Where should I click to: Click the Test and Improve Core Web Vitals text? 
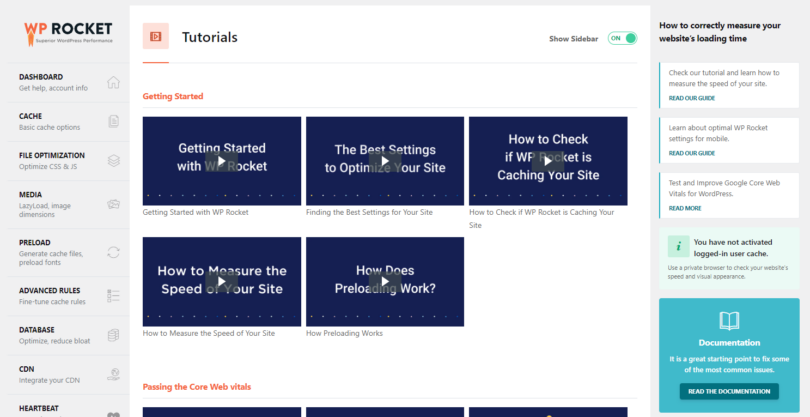[x=724, y=189]
